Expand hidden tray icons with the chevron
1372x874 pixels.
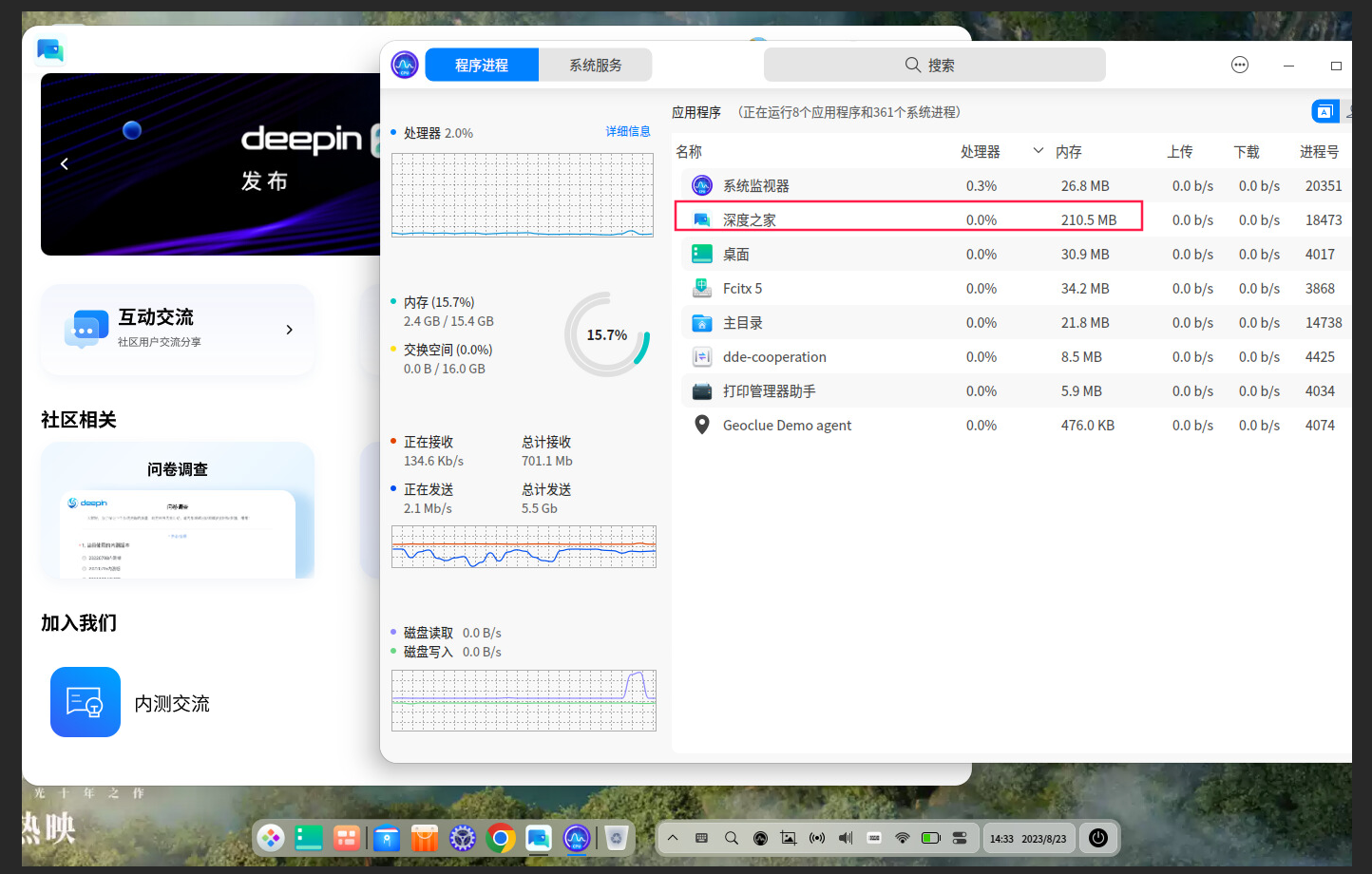coord(673,838)
